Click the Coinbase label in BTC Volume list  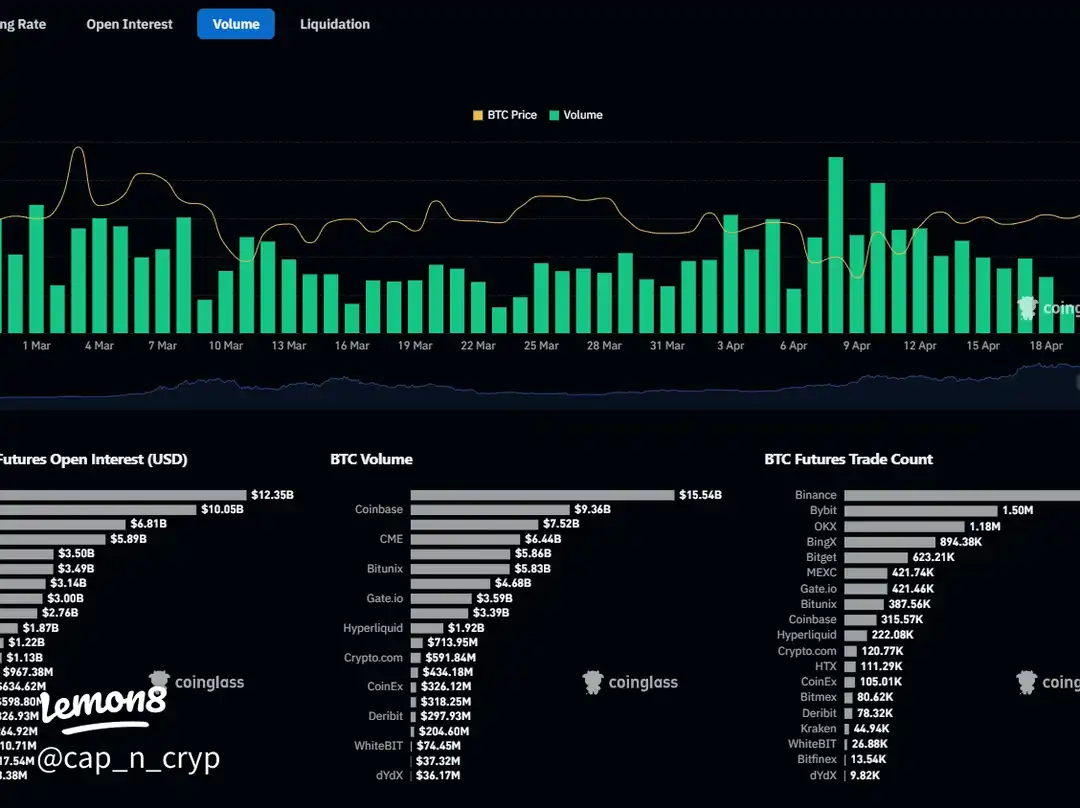tap(378, 509)
